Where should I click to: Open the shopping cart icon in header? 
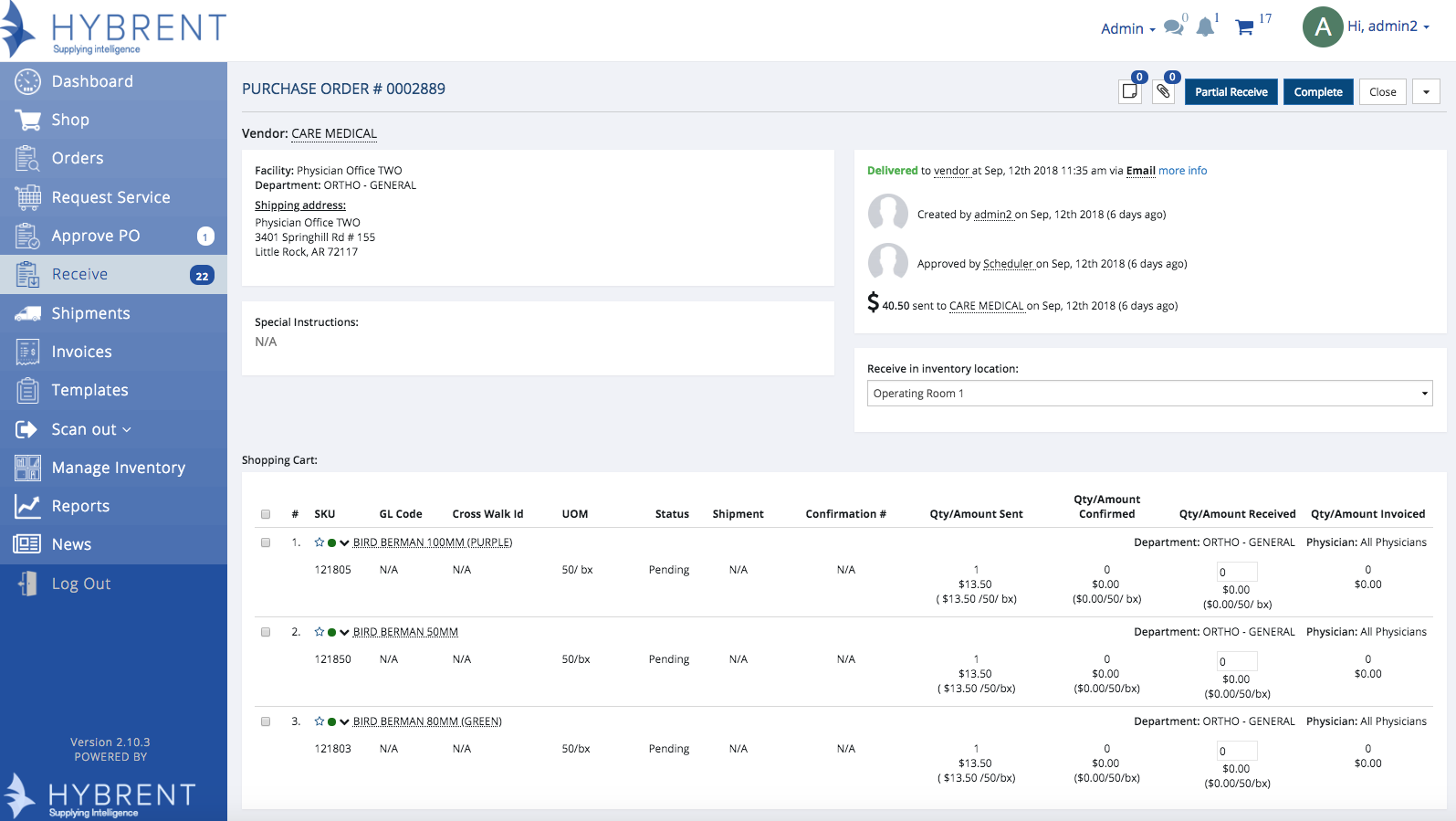[x=1243, y=27]
